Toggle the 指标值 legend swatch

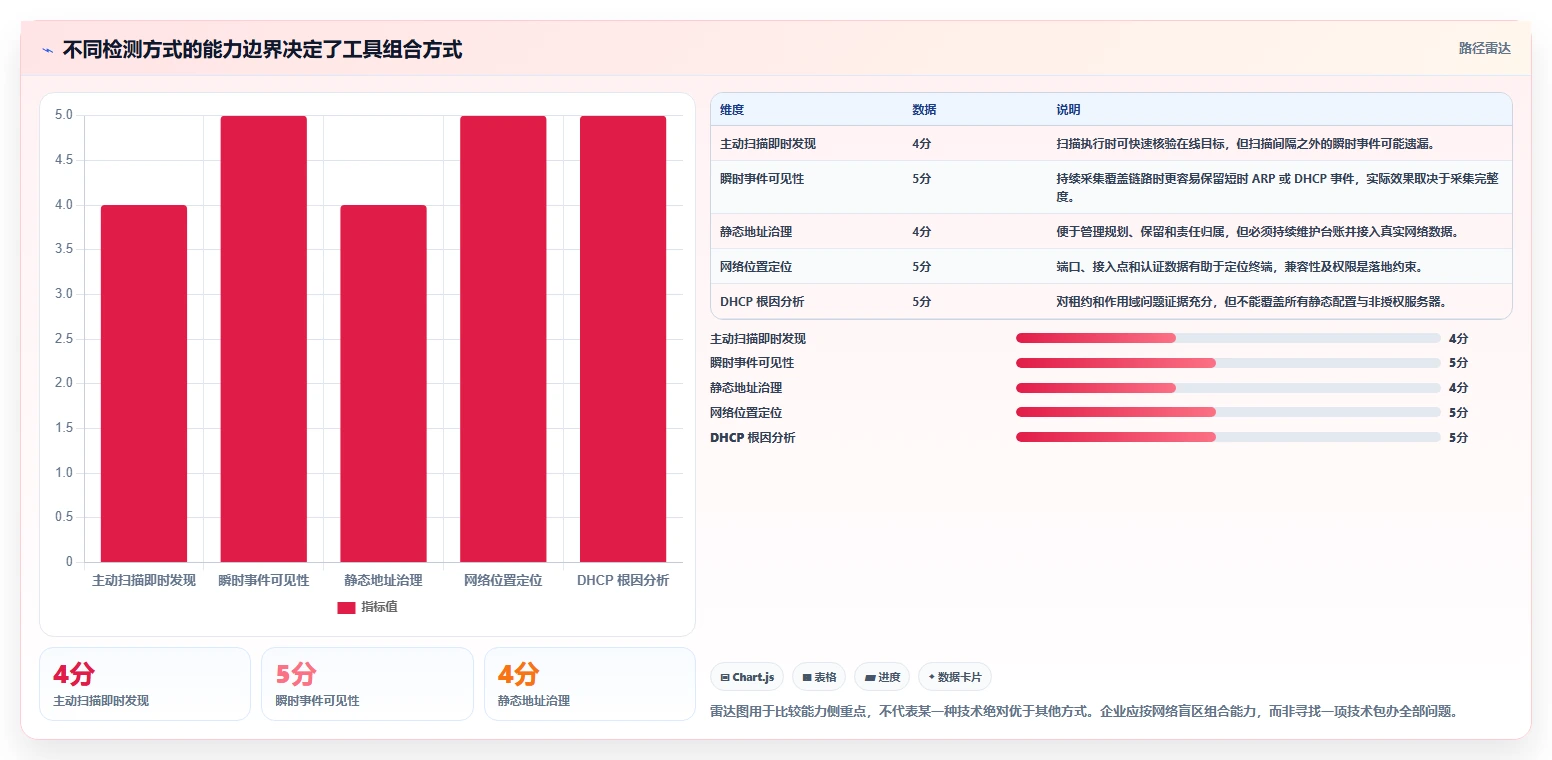[346, 608]
